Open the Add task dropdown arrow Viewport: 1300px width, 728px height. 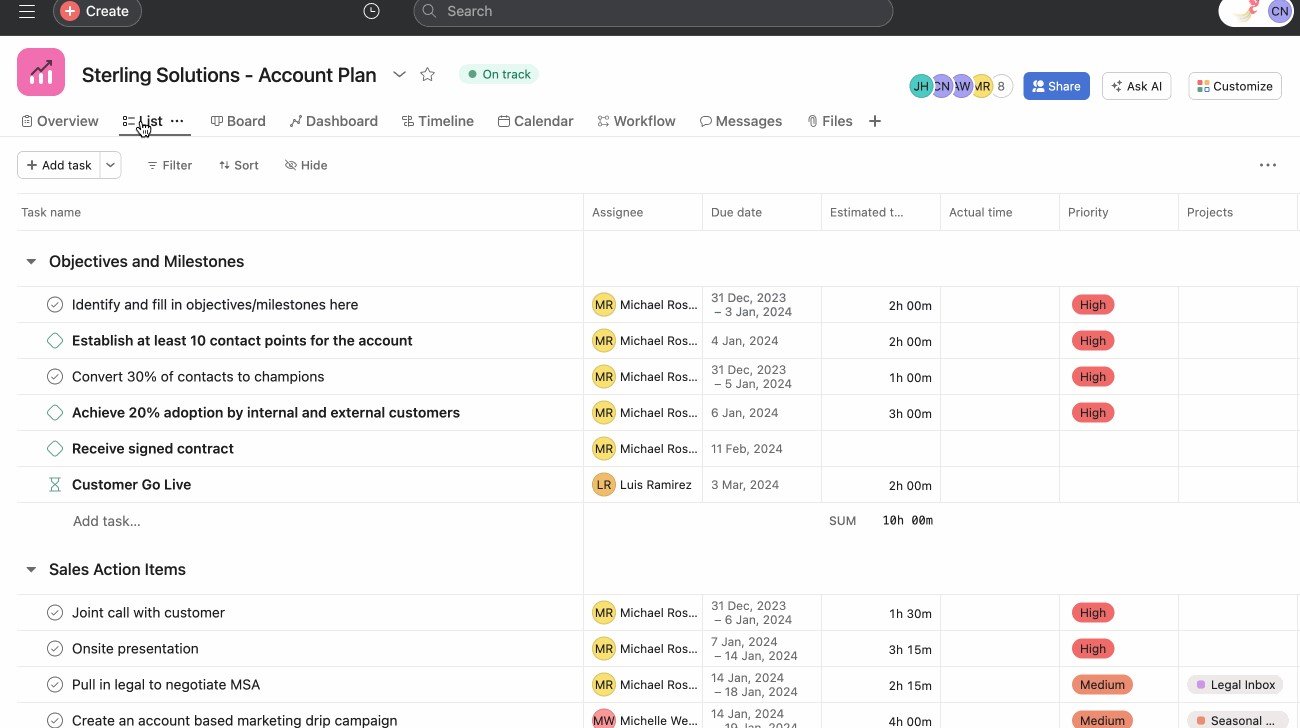click(110, 165)
